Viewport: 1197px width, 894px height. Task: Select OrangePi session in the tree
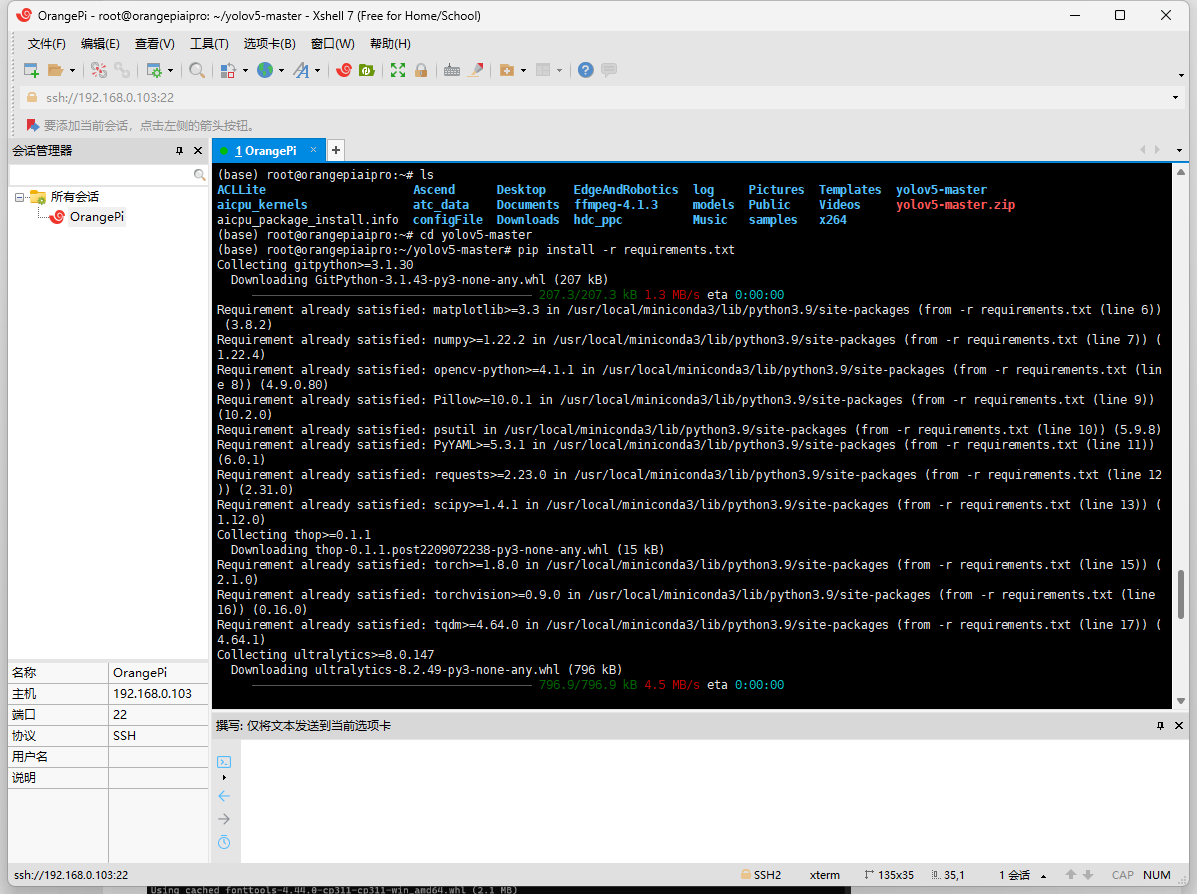pos(96,217)
